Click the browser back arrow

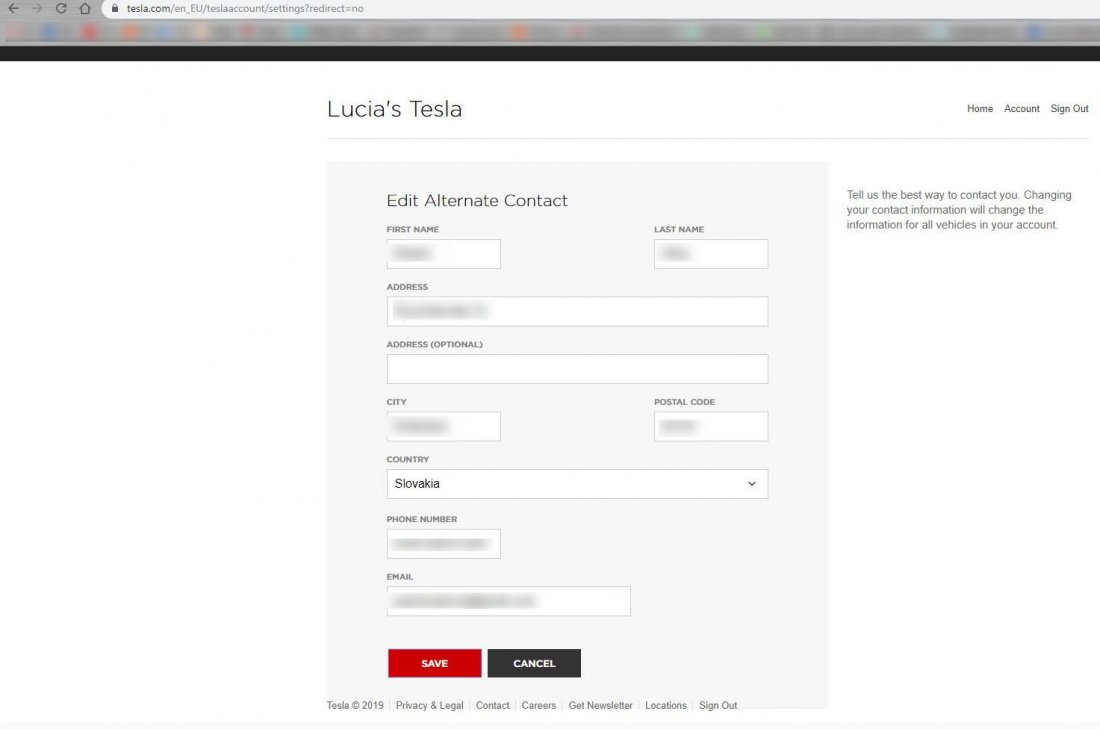click(x=13, y=8)
